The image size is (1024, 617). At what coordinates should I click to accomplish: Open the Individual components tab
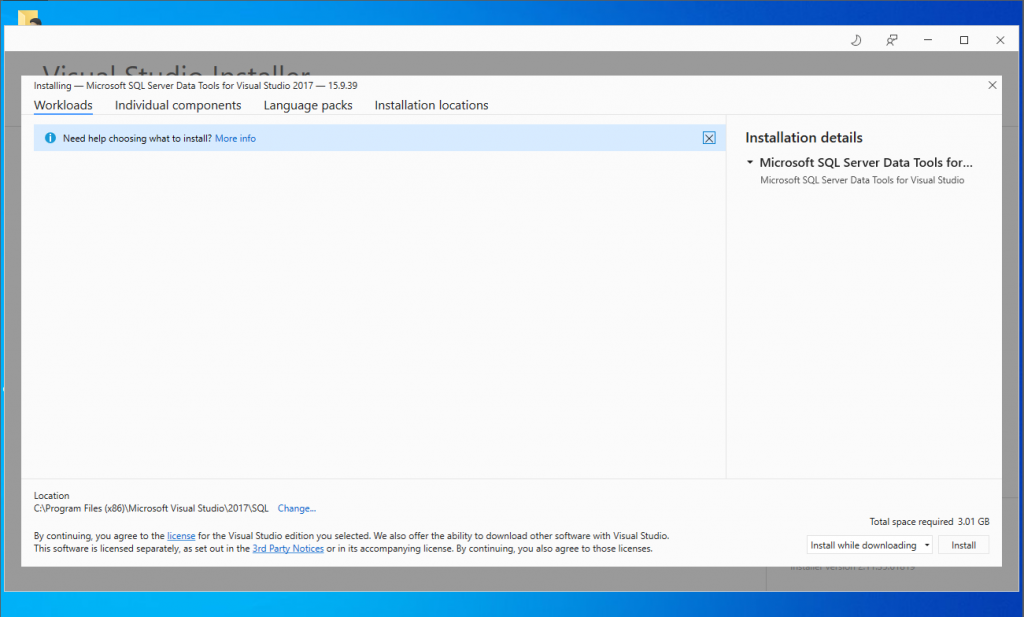tap(178, 105)
